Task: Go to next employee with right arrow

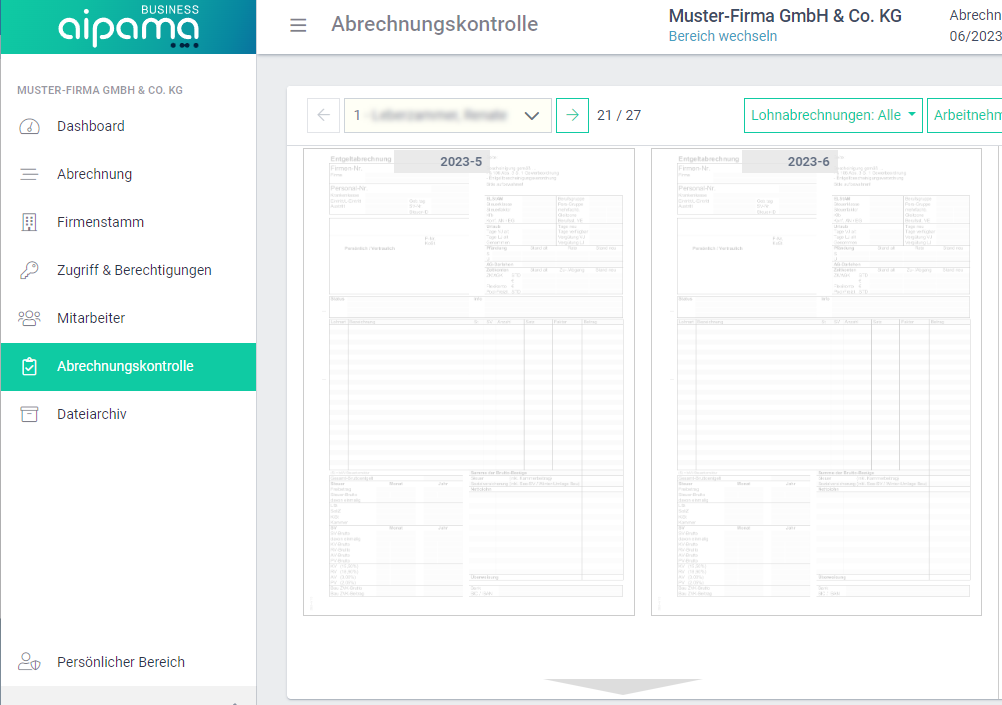Action: click(572, 115)
